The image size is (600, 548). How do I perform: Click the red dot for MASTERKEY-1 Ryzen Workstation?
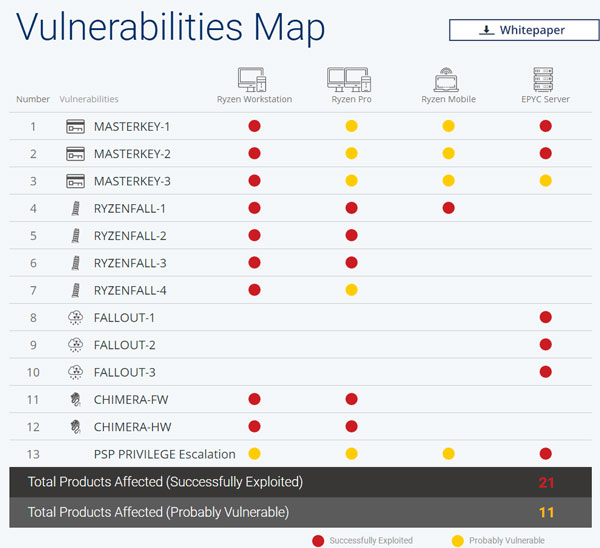[x=254, y=126]
